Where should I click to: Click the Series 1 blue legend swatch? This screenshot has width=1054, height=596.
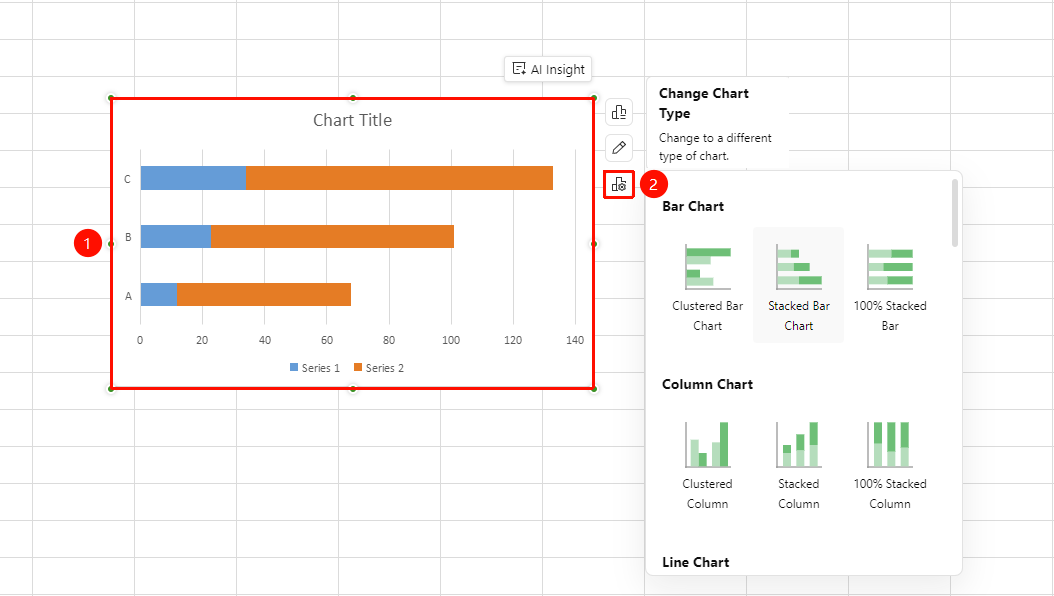[294, 368]
